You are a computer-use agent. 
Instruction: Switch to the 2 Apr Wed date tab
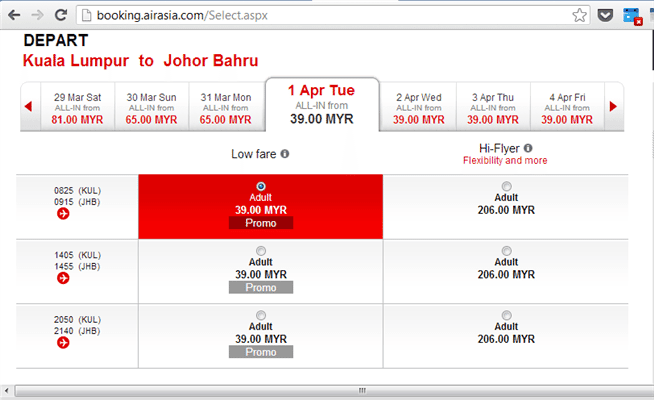click(418, 108)
